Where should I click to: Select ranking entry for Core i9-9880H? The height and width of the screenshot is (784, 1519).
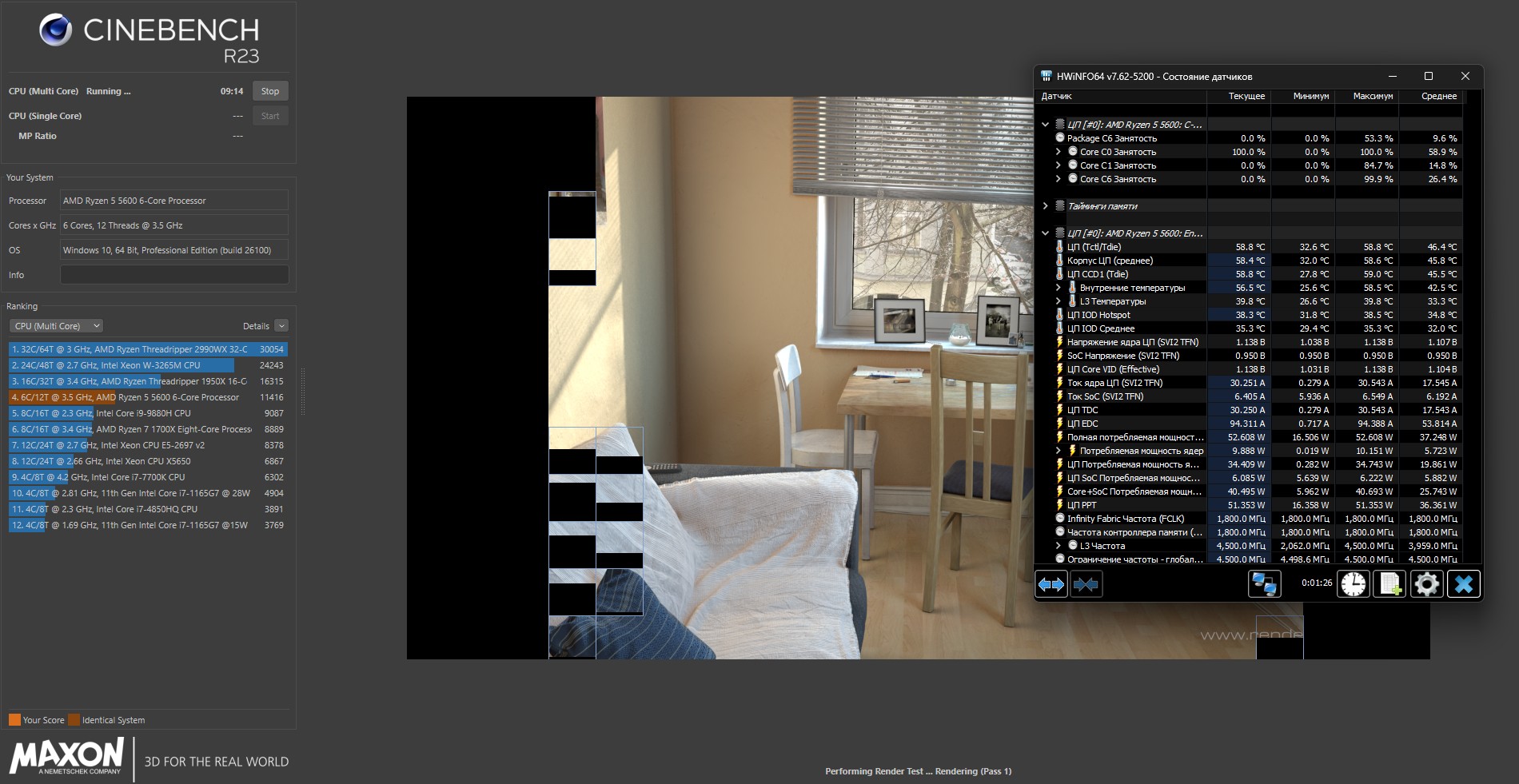click(x=148, y=413)
